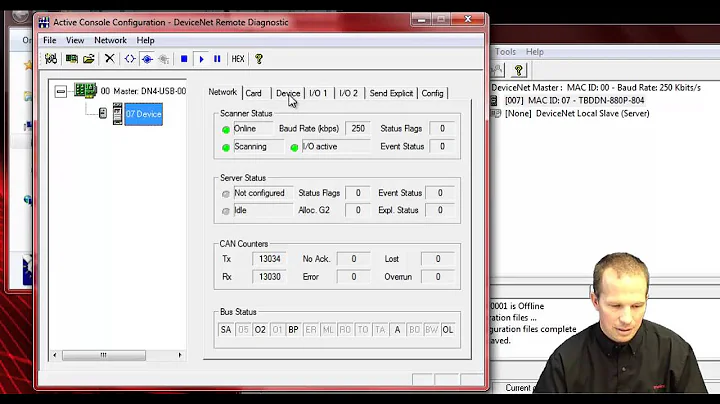Click the Error counter value field

[x=353, y=277]
